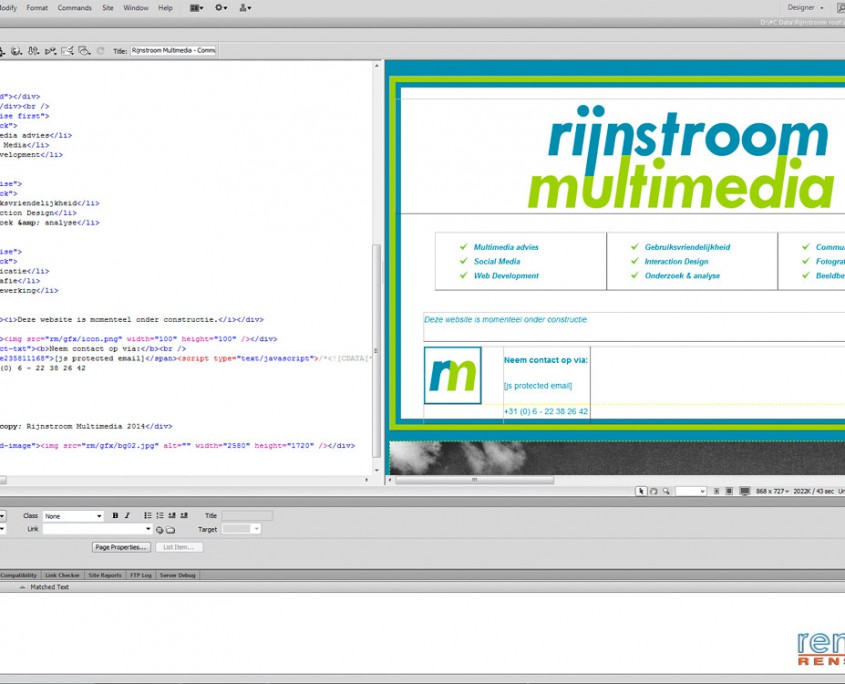This screenshot has height=684, width=845.
Task: Switch to the Site Reports tab
Action: [x=105, y=575]
